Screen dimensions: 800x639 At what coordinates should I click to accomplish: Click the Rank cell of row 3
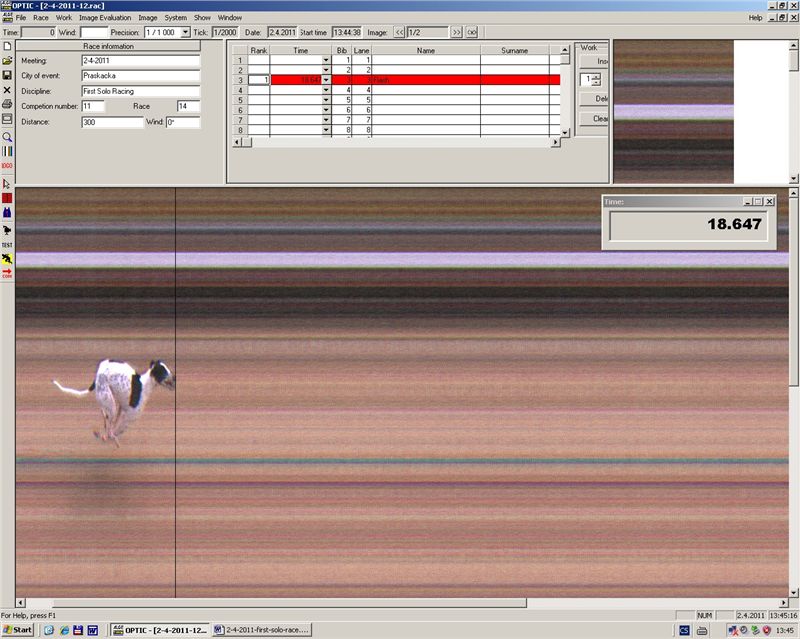coord(259,80)
